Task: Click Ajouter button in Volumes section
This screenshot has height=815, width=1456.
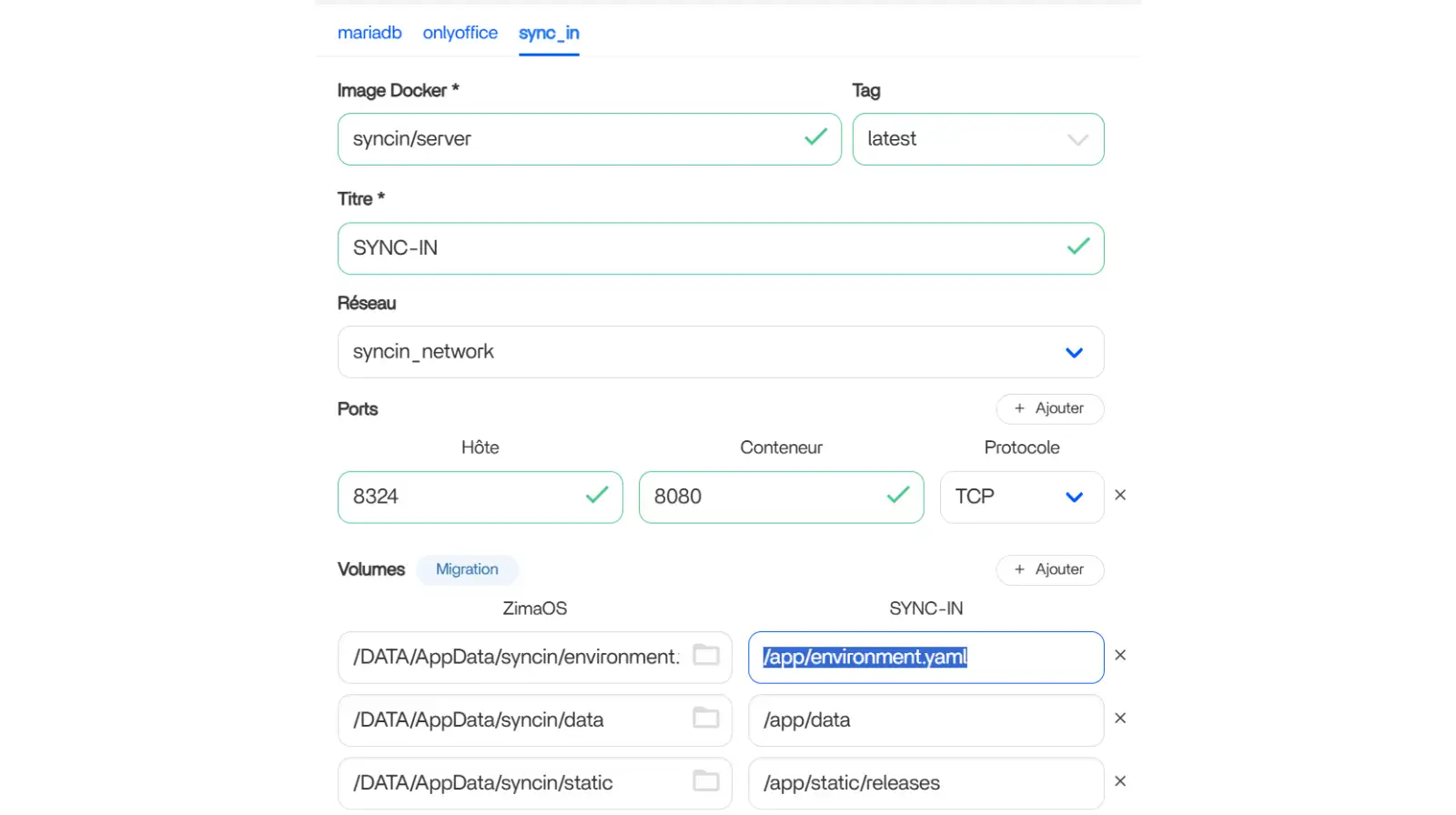Action: tap(1049, 569)
